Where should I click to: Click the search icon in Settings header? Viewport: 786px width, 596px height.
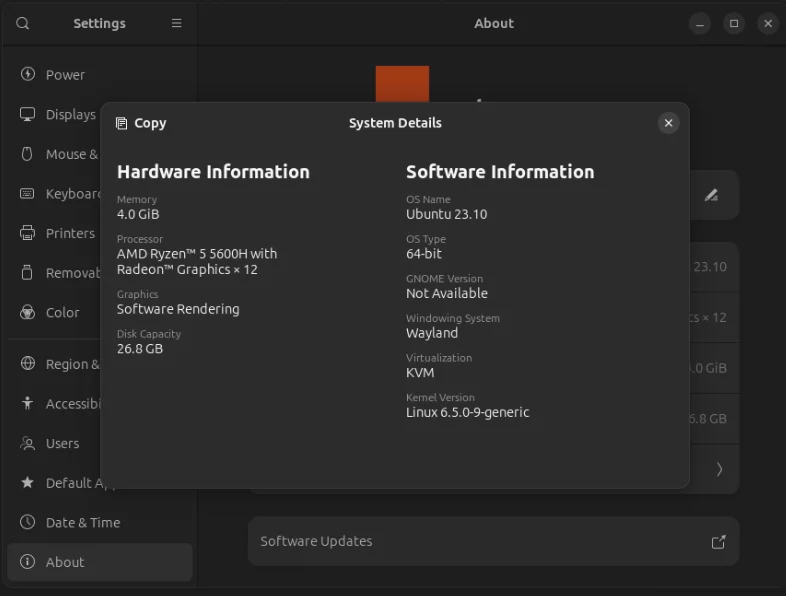(x=23, y=24)
